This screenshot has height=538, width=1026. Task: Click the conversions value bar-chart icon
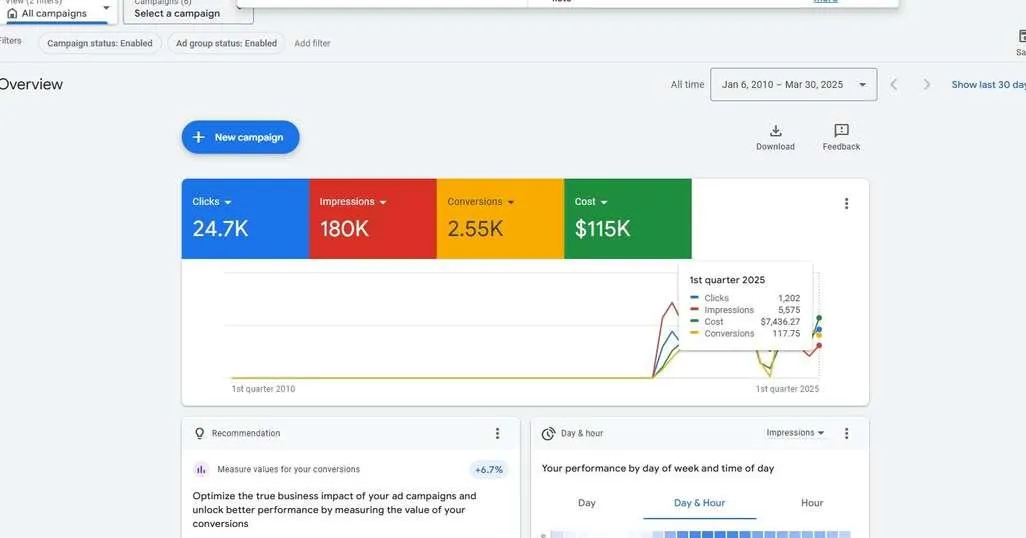click(201, 469)
